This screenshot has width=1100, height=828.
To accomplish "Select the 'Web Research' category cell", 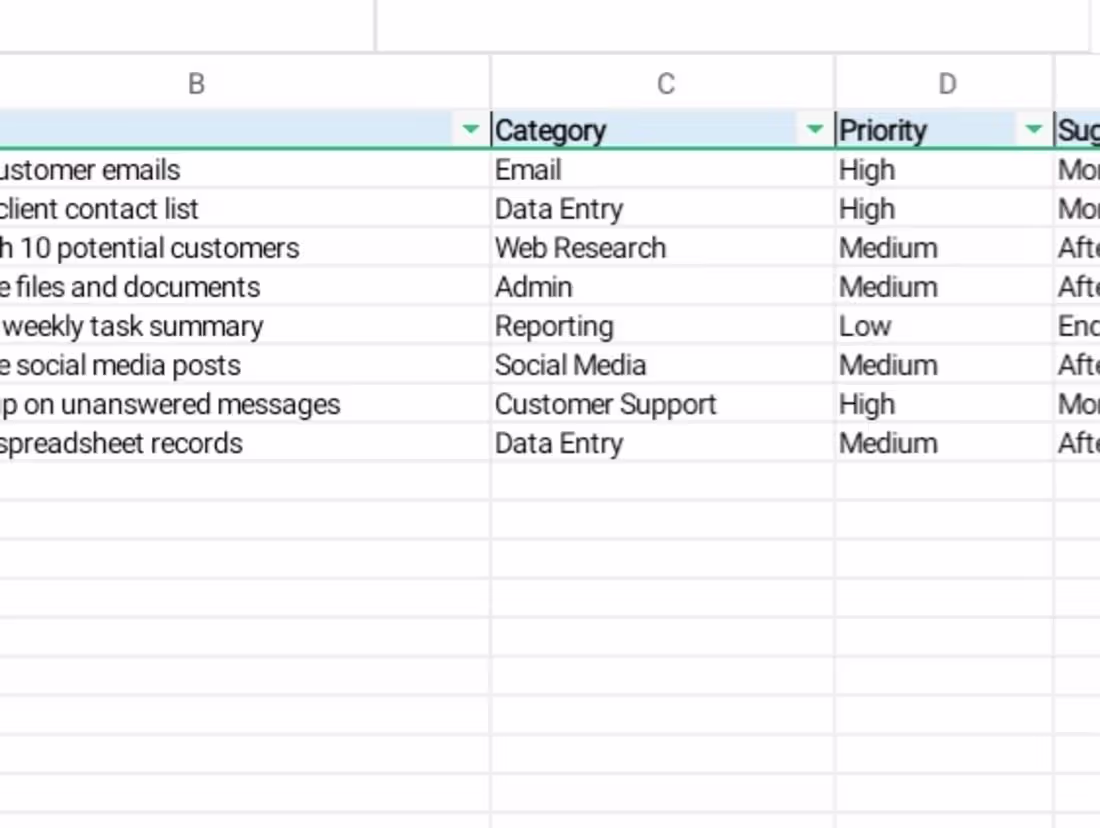I will [x=663, y=248].
